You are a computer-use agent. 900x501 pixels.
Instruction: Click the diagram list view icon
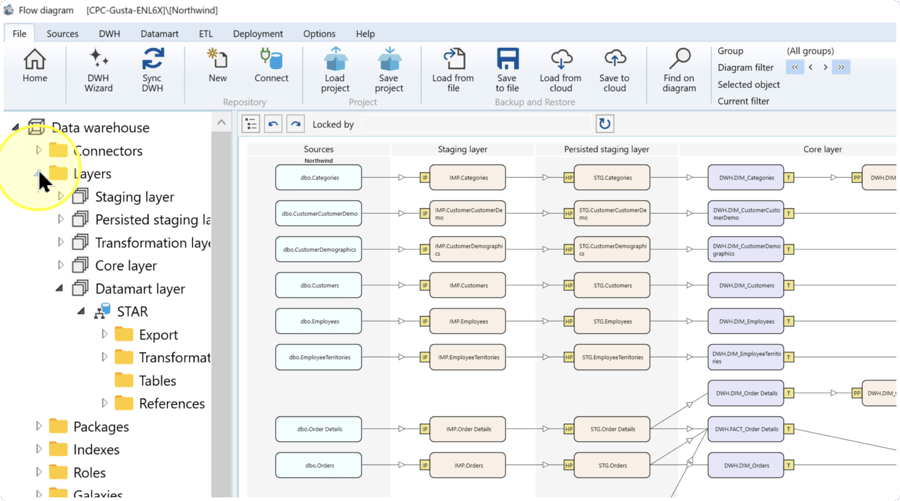[x=251, y=124]
